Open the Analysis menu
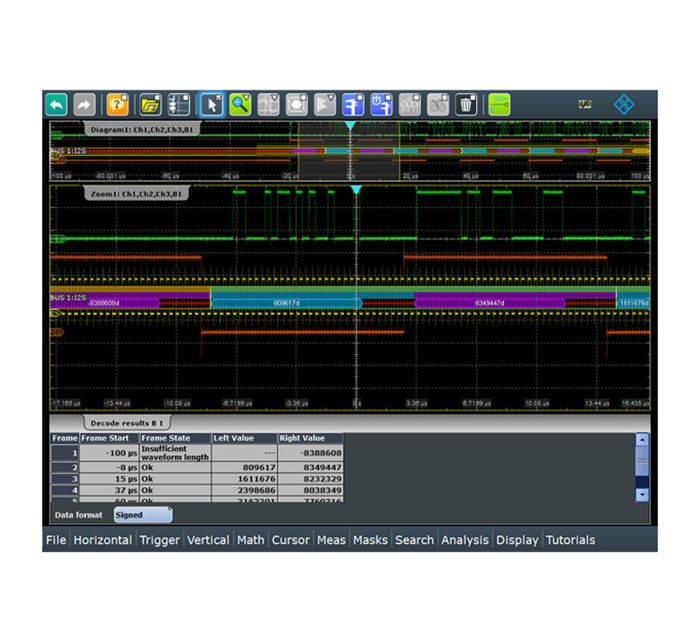 465,540
